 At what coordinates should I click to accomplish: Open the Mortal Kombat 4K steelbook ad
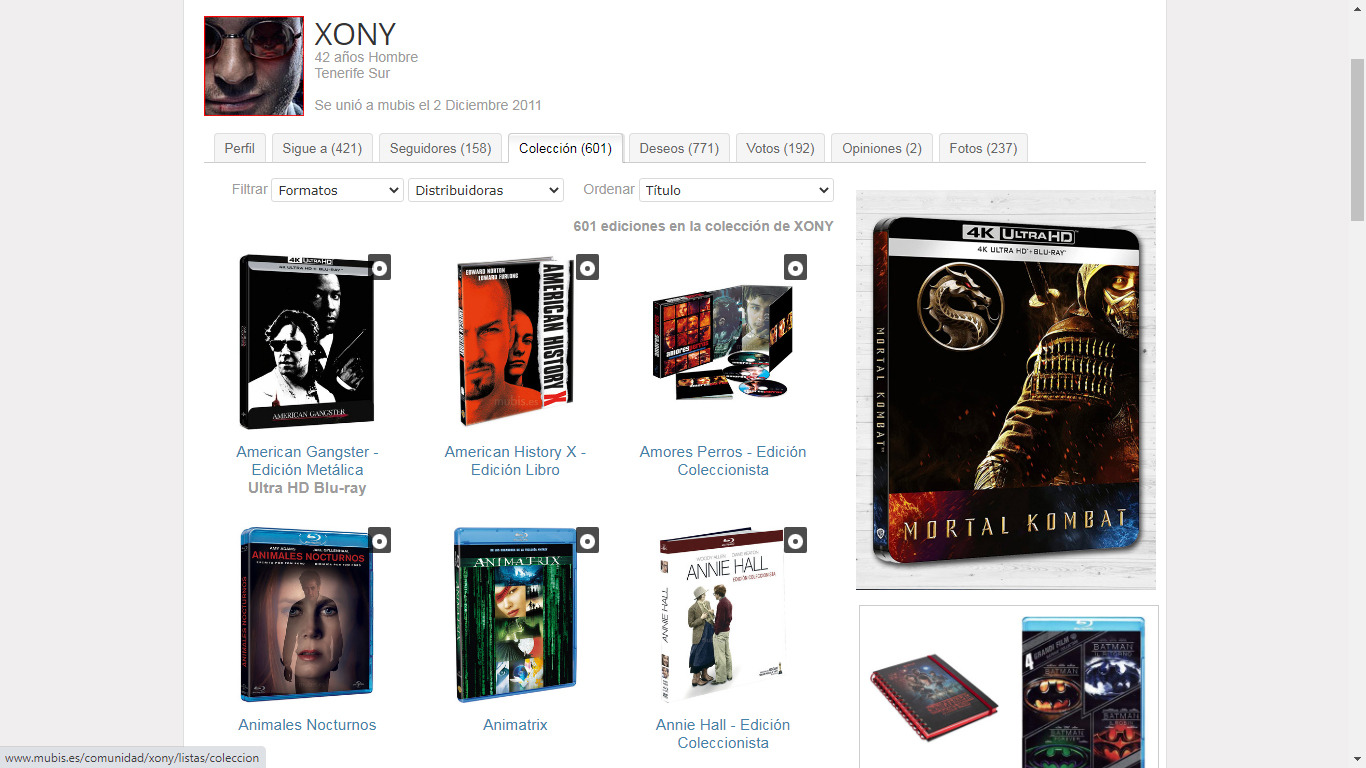(1006, 390)
